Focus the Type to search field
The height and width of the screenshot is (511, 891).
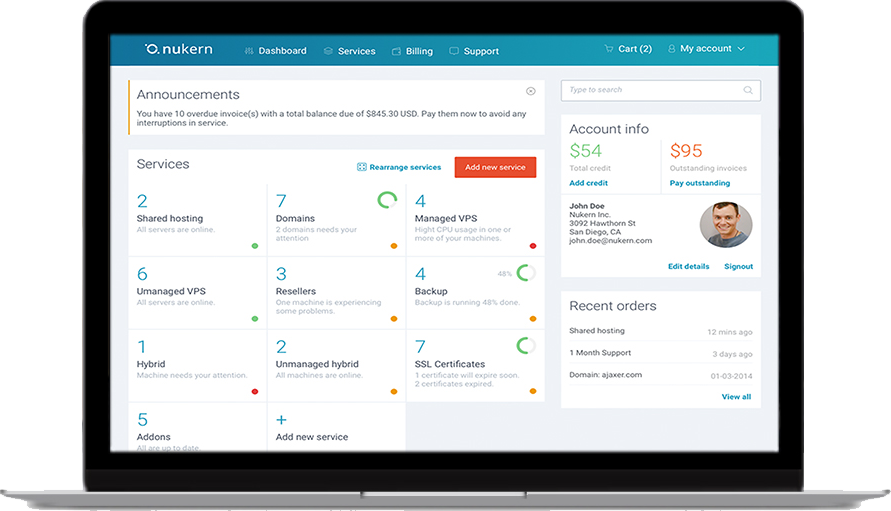[661, 90]
